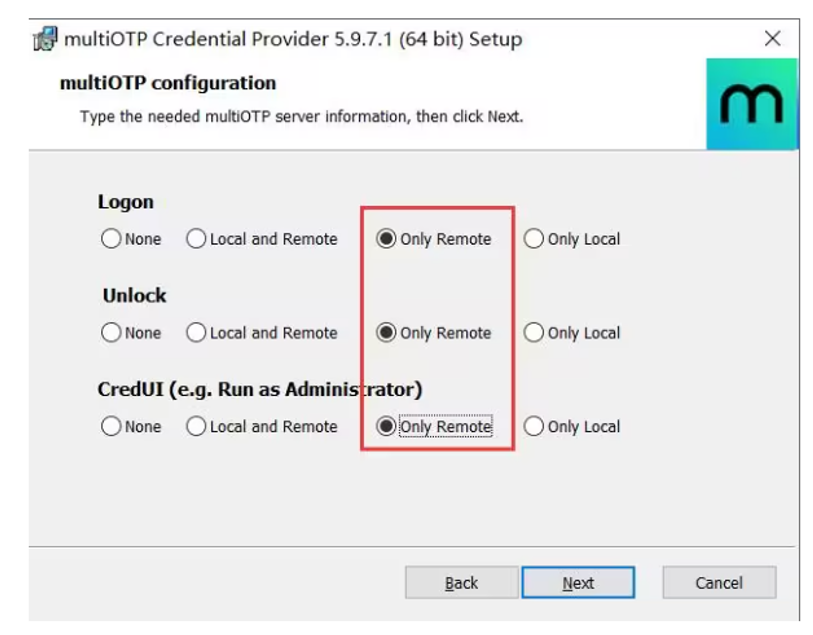Image resolution: width=813 pixels, height=635 pixels.
Task: Choose Local and Remote for CredUI
Action: (196, 426)
